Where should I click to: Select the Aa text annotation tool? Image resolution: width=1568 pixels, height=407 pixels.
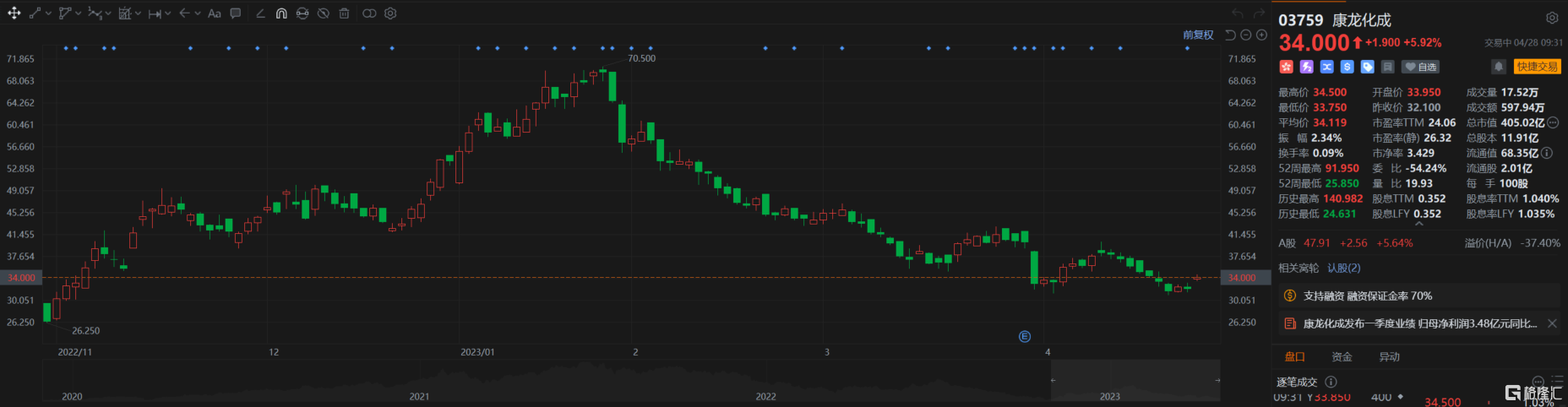click(x=215, y=14)
